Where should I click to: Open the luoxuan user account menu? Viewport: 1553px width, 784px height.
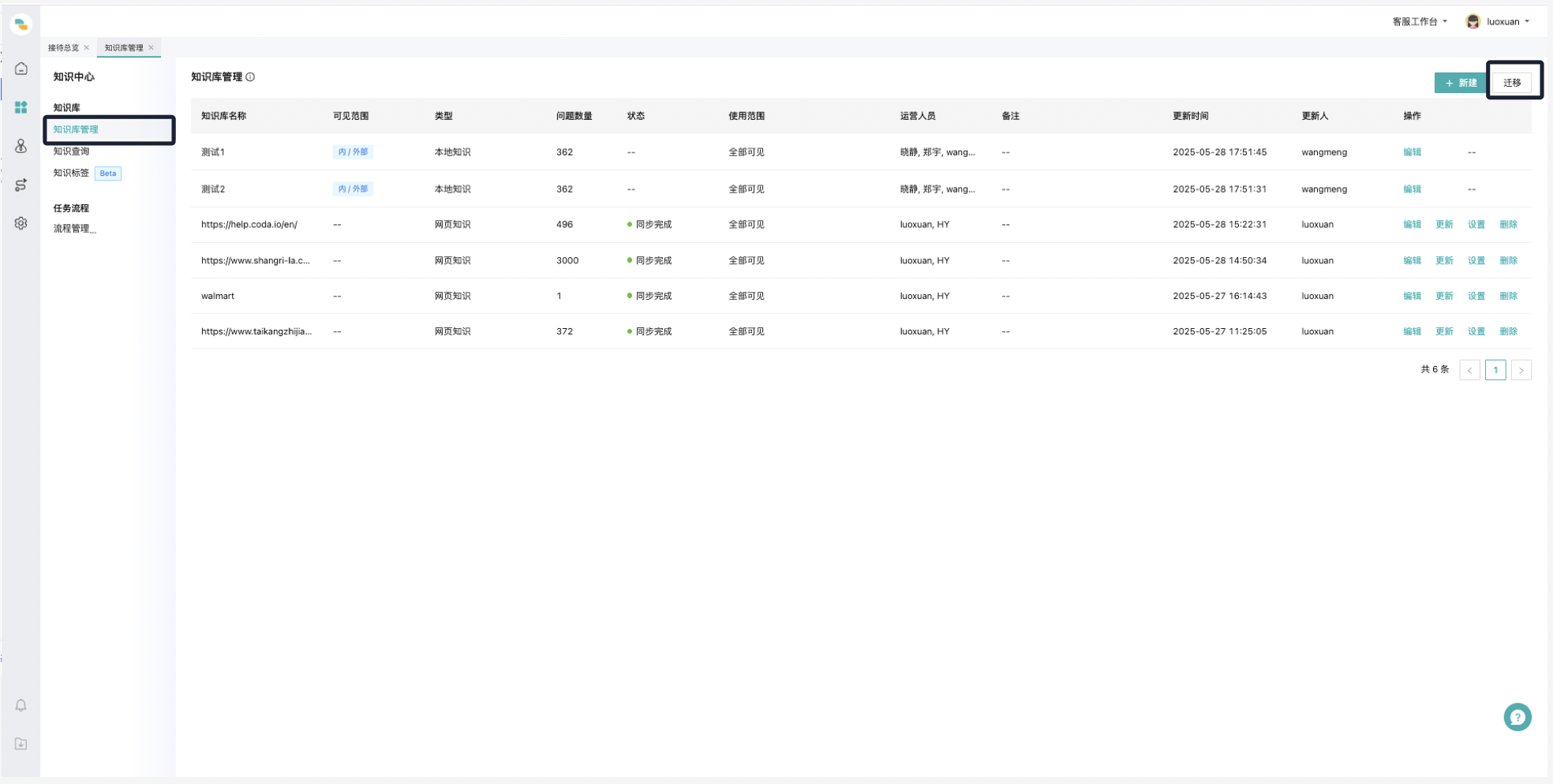(1498, 22)
